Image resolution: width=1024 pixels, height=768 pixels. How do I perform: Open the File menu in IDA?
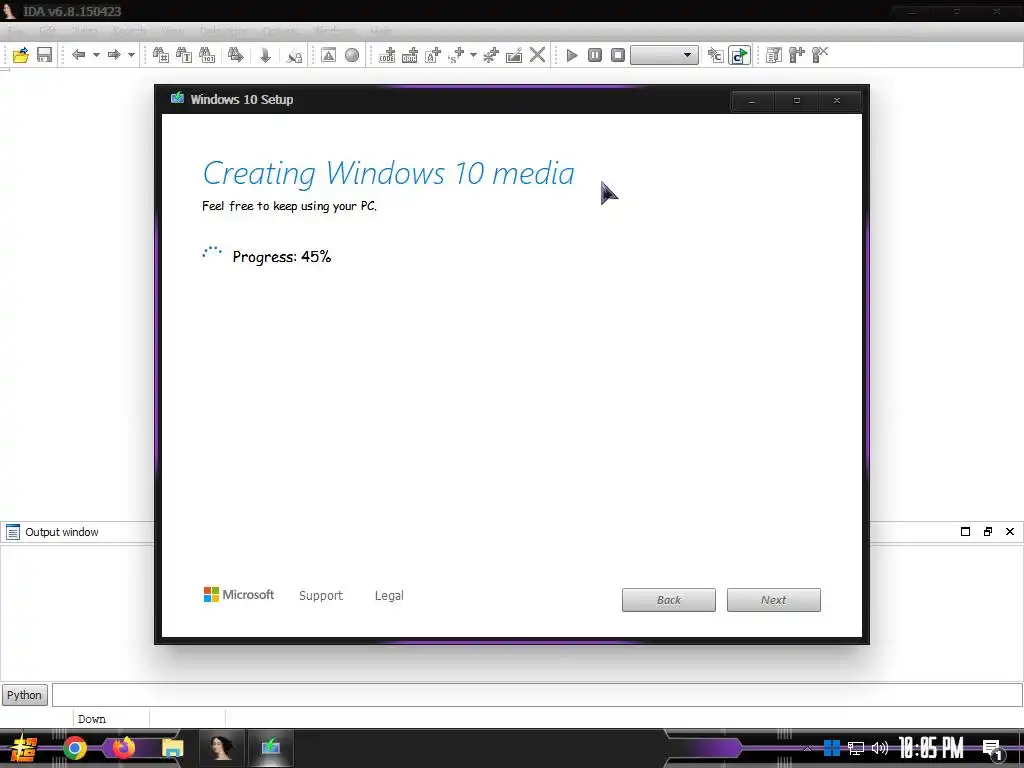[x=16, y=31]
